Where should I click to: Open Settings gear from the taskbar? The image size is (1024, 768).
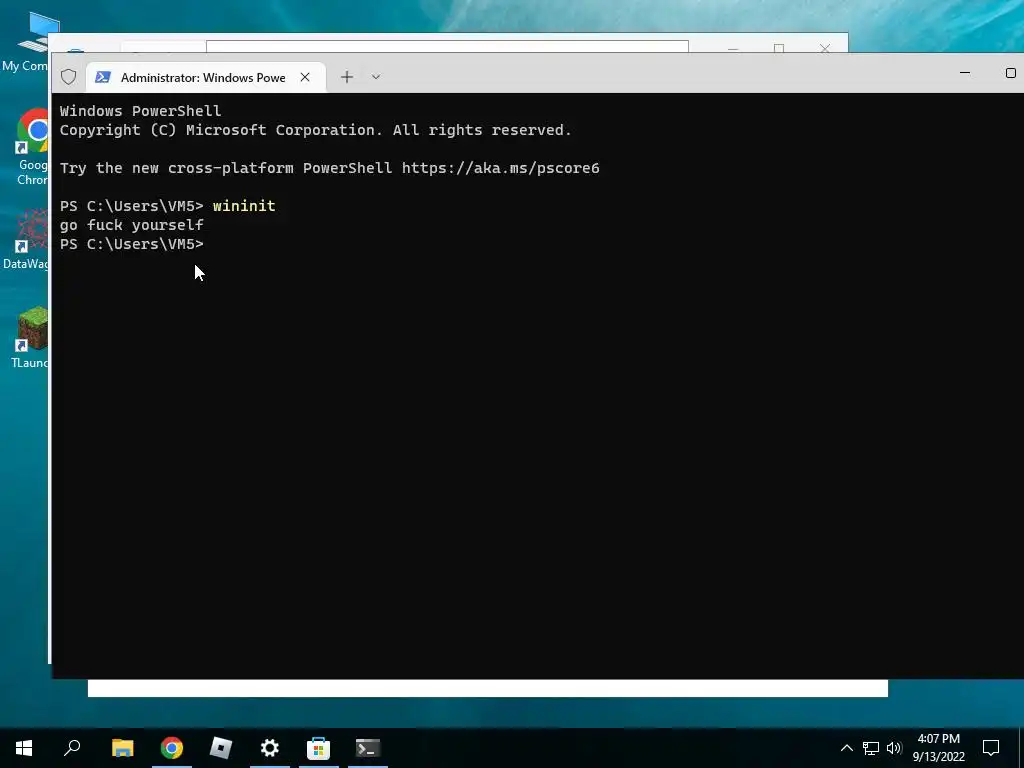tap(270, 748)
